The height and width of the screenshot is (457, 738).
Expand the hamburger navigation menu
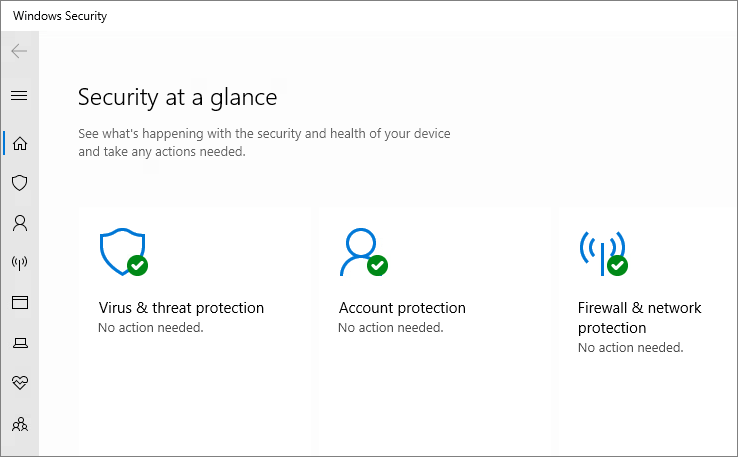(x=19, y=96)
